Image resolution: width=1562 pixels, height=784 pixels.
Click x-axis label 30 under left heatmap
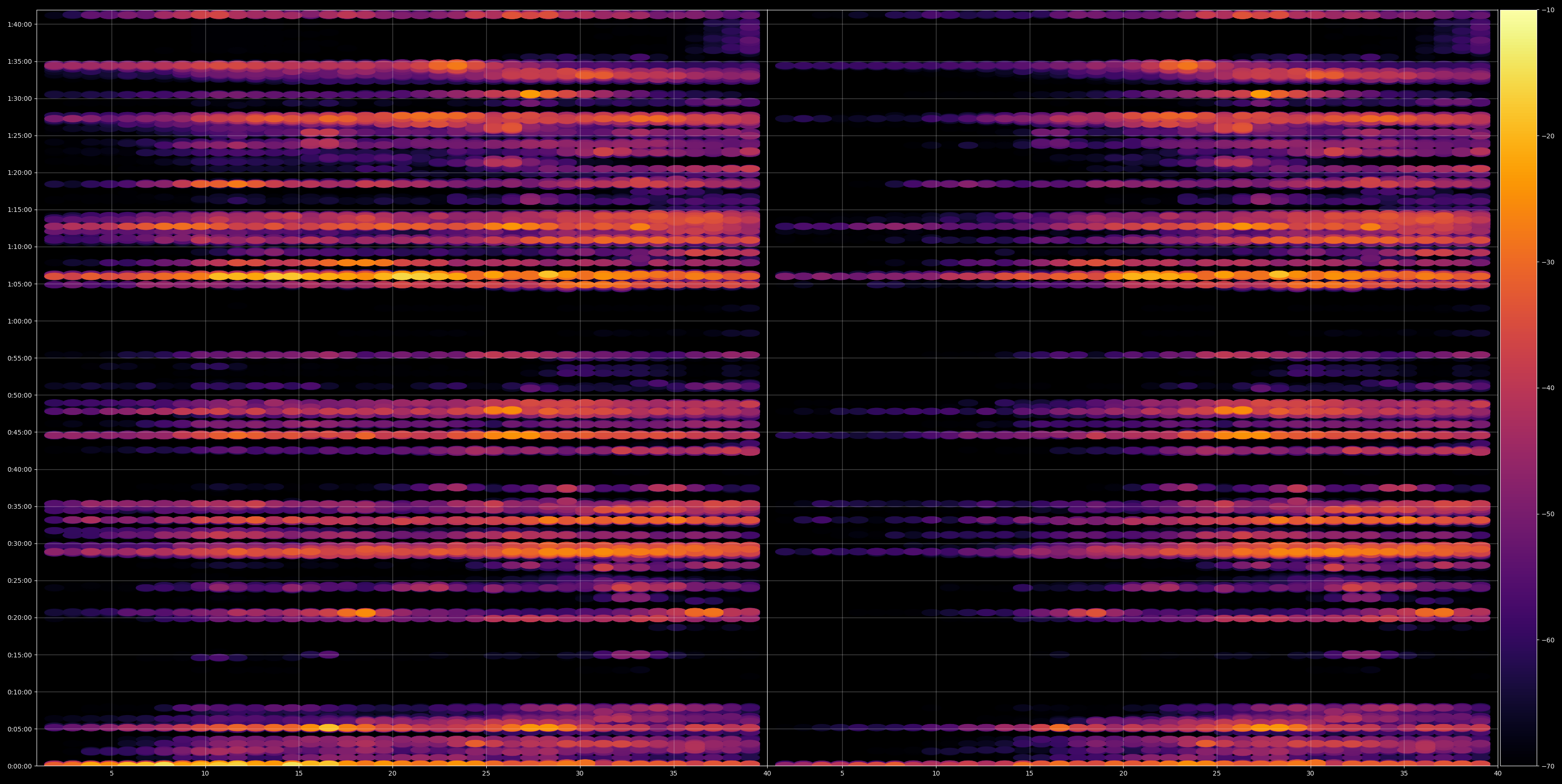tap(580, 774)
